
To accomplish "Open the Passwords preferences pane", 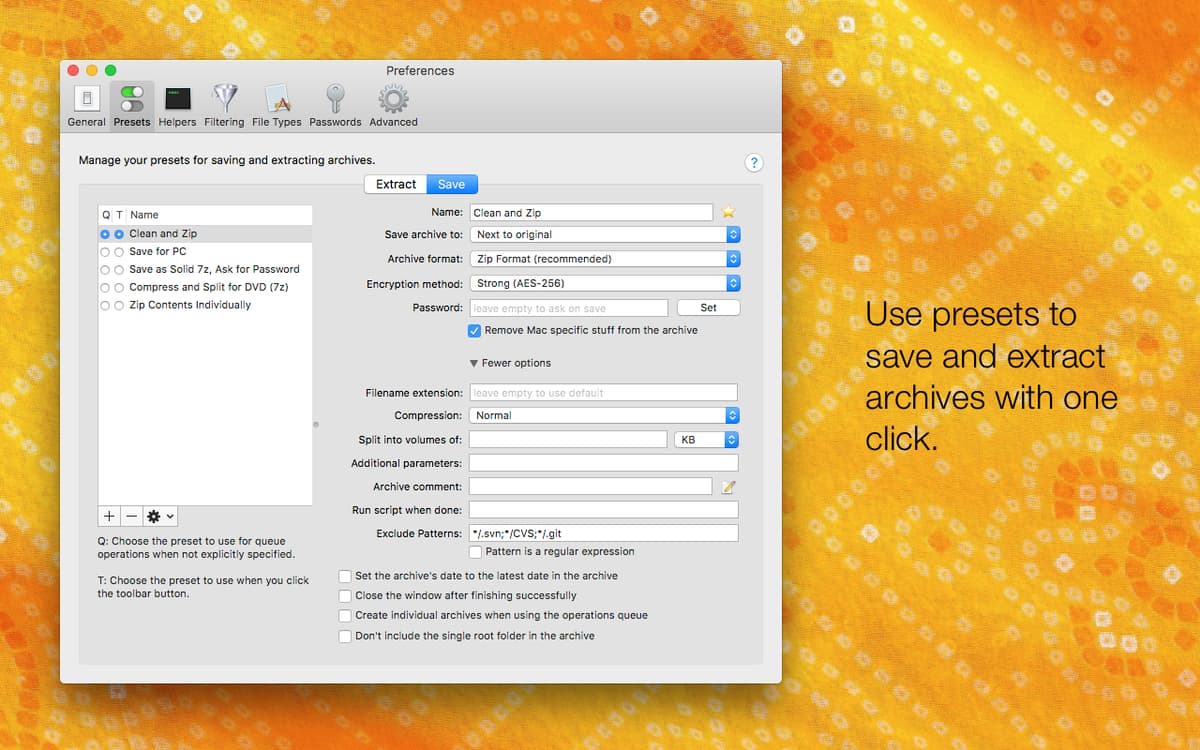I will click(x=334, y=103).
